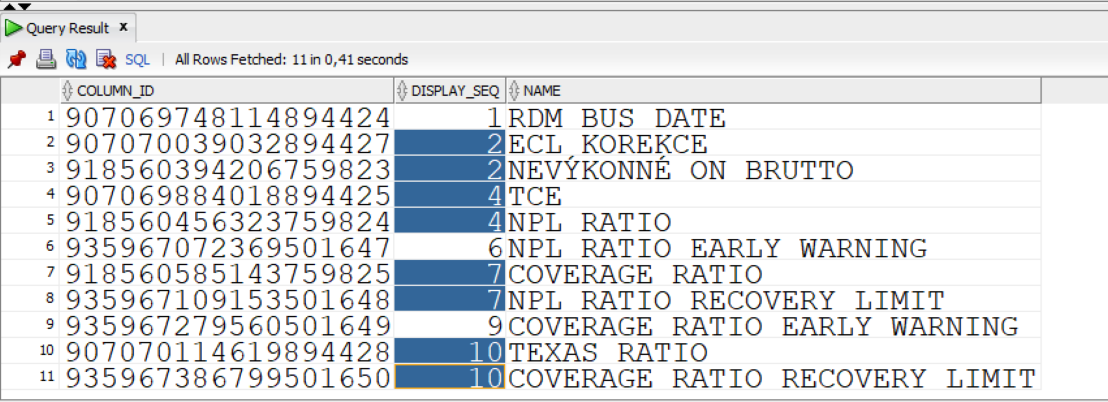
Task: Click the TCE name cell
Action: [773, 196]
